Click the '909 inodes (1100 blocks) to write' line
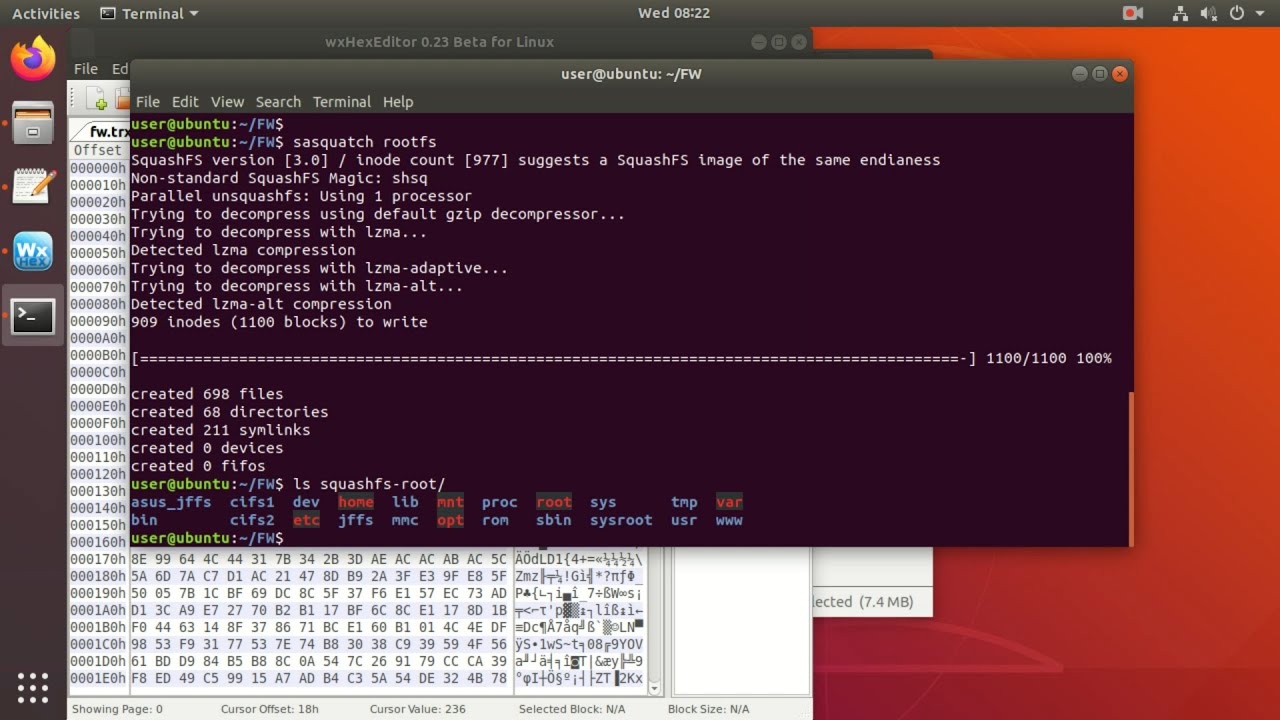Viewport: 1280px width, 720px height. click(x=279, y=322)
